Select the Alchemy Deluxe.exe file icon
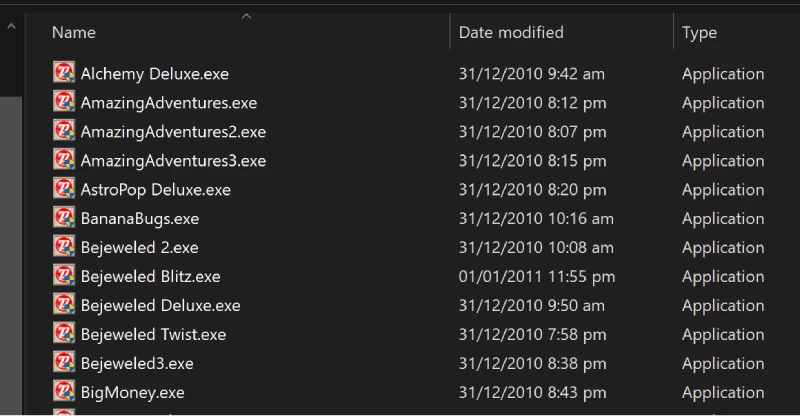 [x=64, y=72]
